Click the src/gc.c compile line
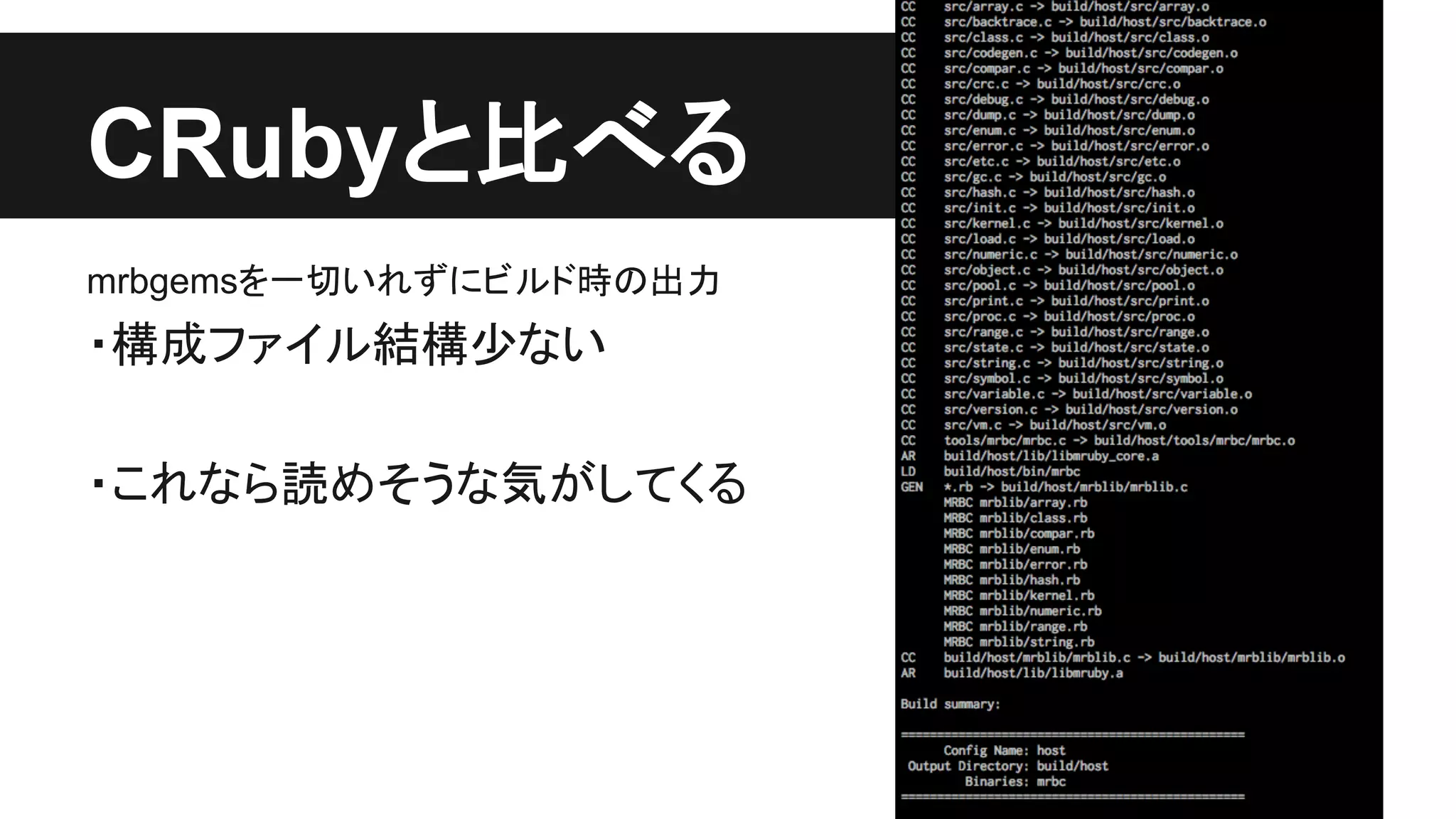The width and height of the screenshot is (1456, 819). (x=1034, y=177)
